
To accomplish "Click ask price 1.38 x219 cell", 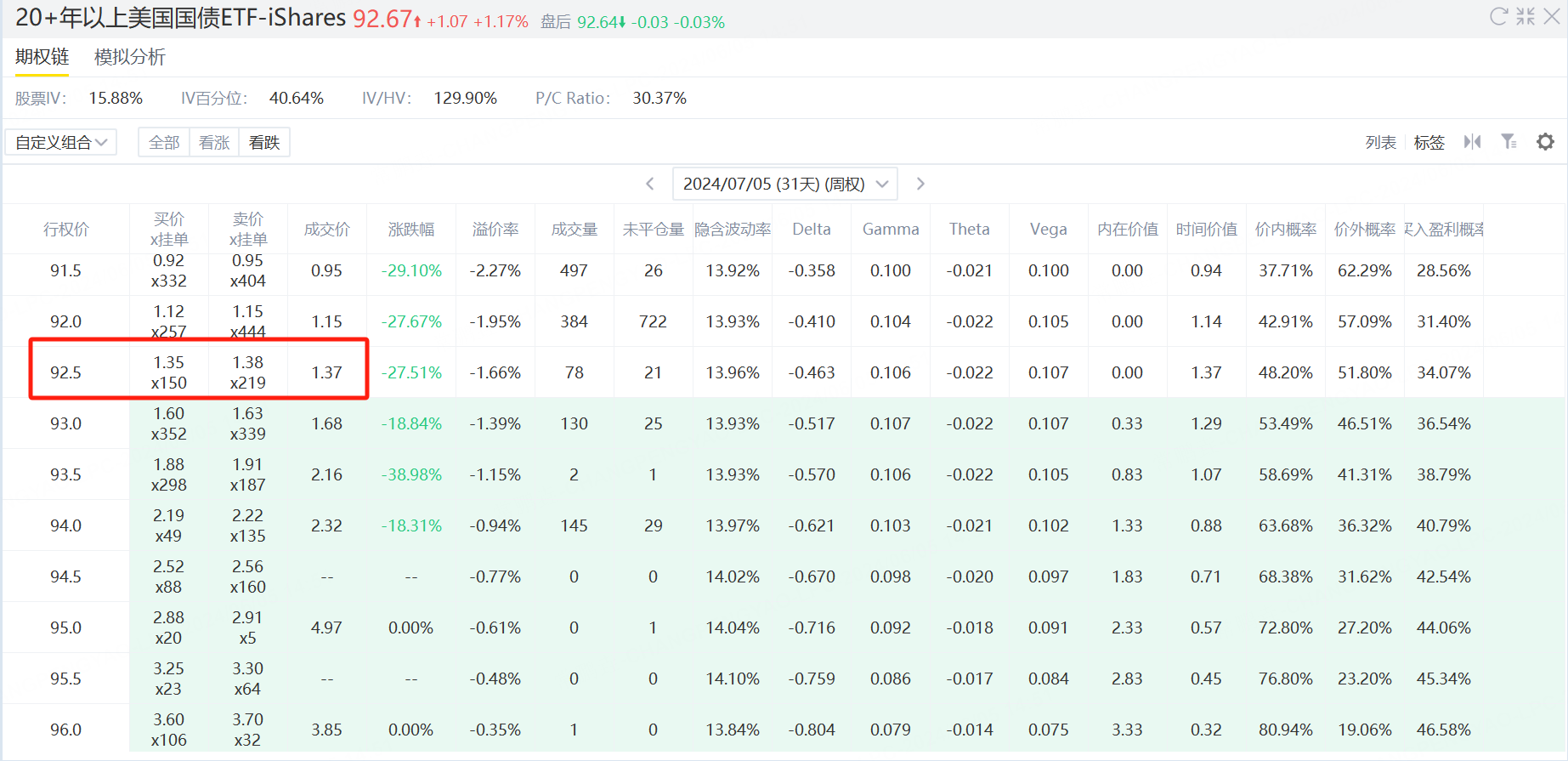I will click(248, 372).
